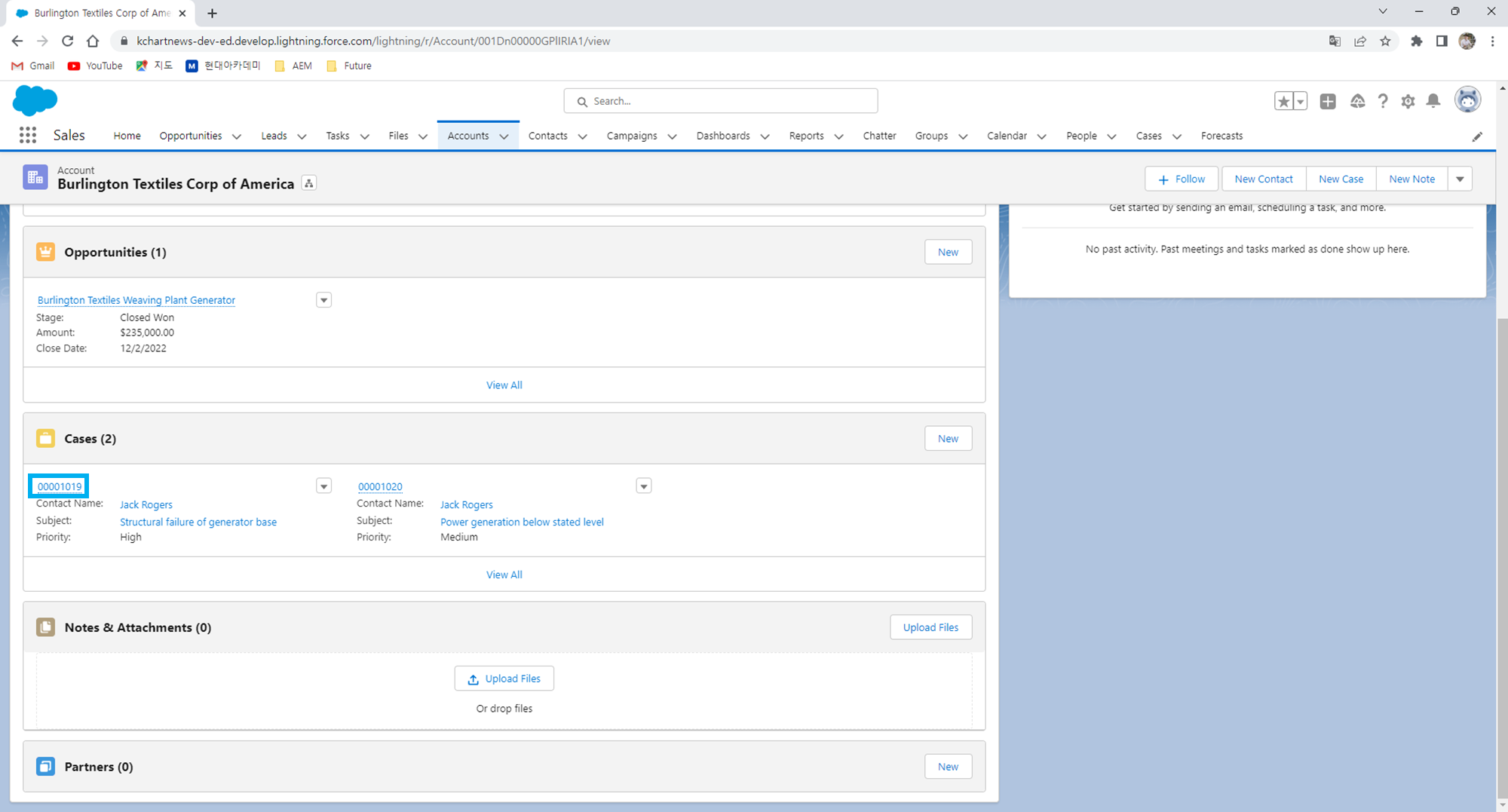Open case 00001020

coord(380,486)
